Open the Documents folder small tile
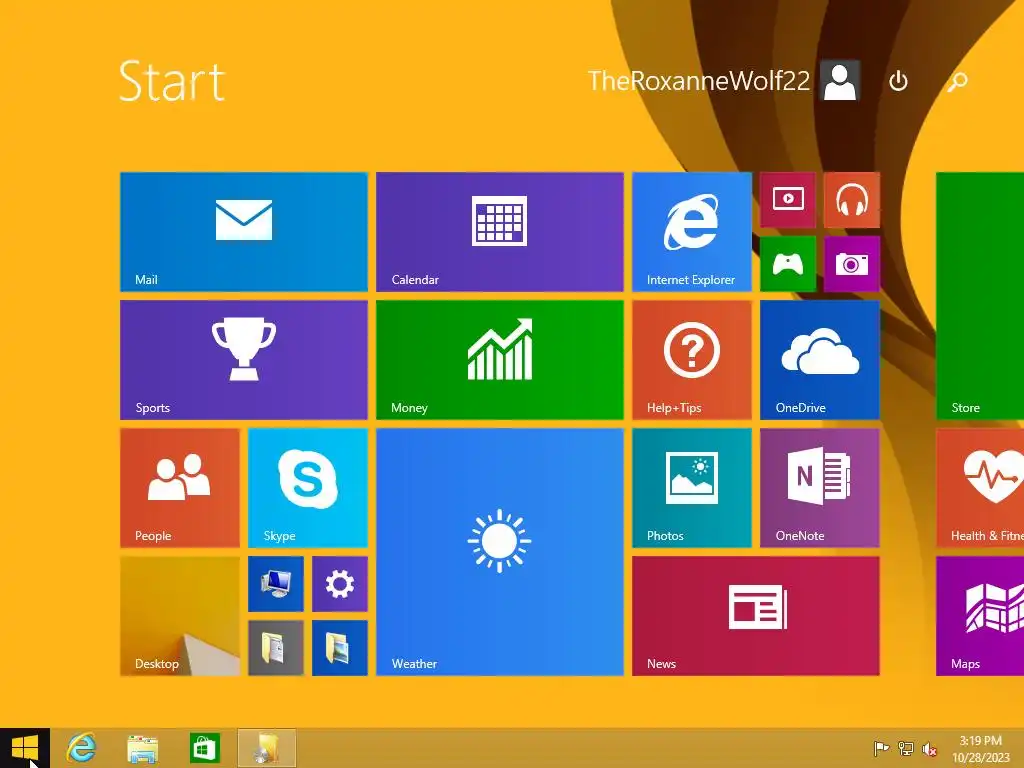Screen dimensions: 1024x768 click(x=276, y=648)
